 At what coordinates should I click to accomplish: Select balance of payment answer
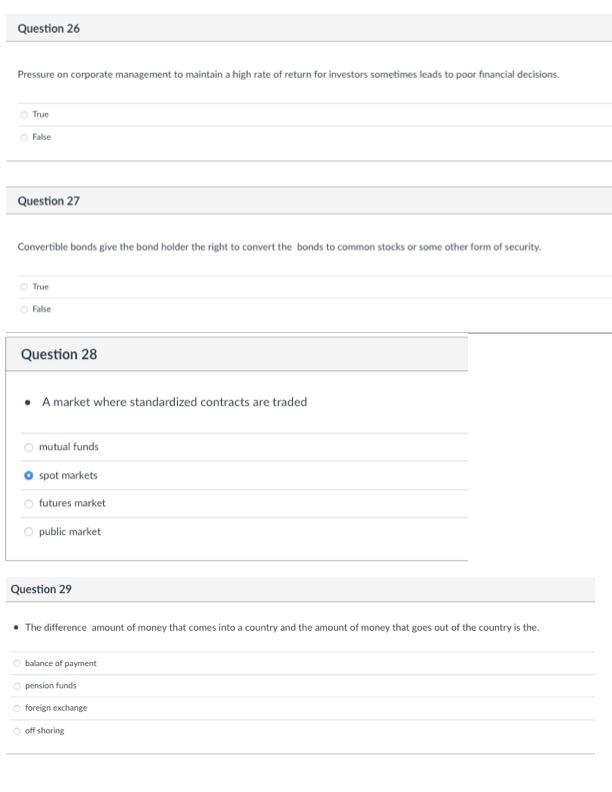(x=17, y=663)
